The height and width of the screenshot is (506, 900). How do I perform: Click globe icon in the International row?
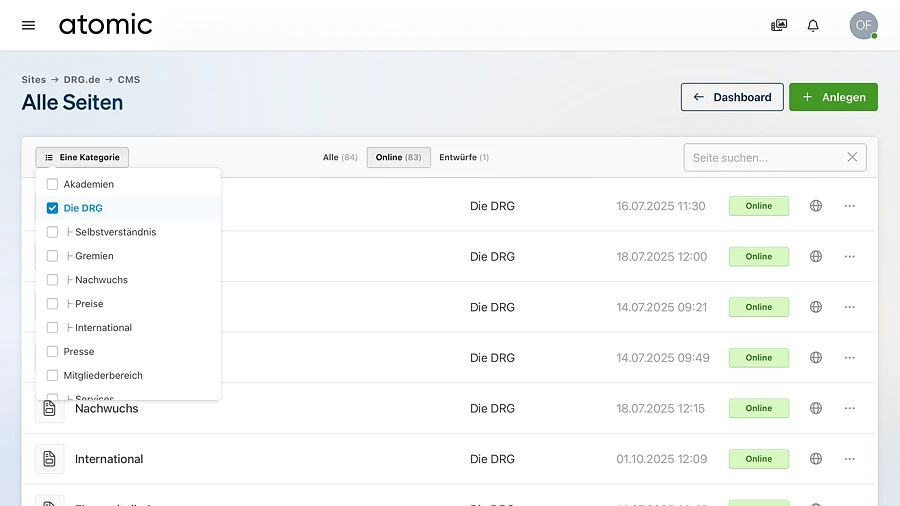point(816,459)
